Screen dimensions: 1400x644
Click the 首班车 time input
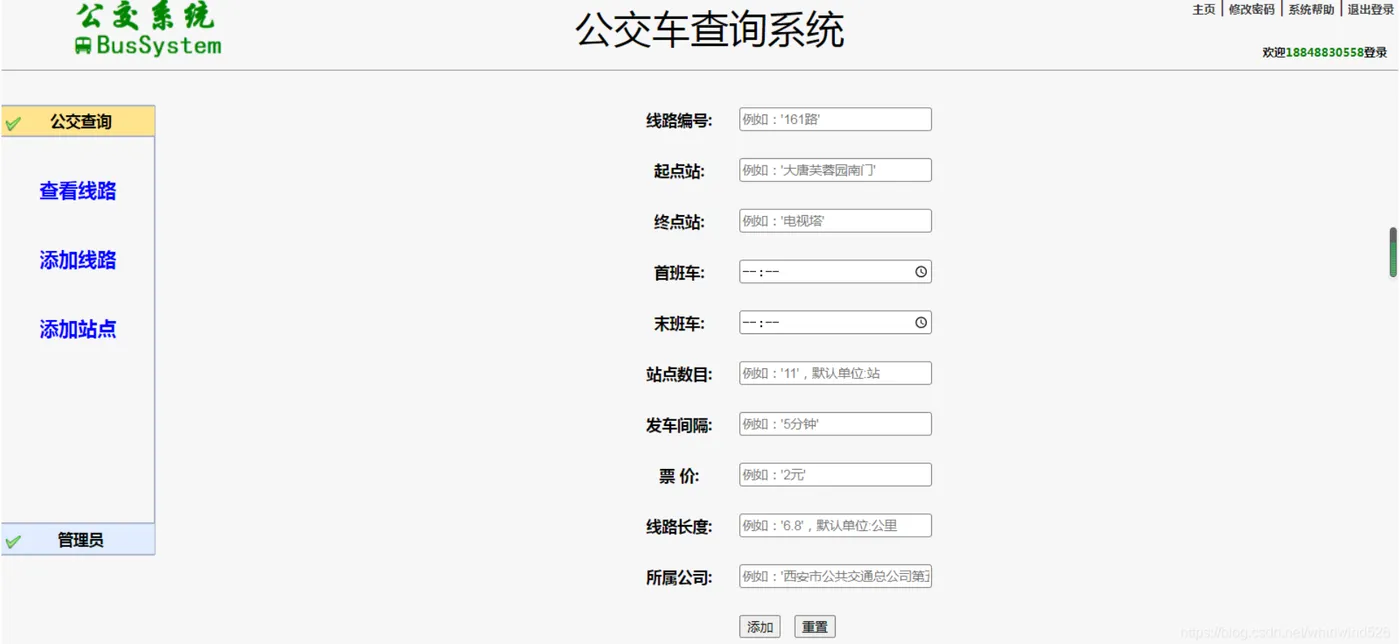(x=836, y=272)
